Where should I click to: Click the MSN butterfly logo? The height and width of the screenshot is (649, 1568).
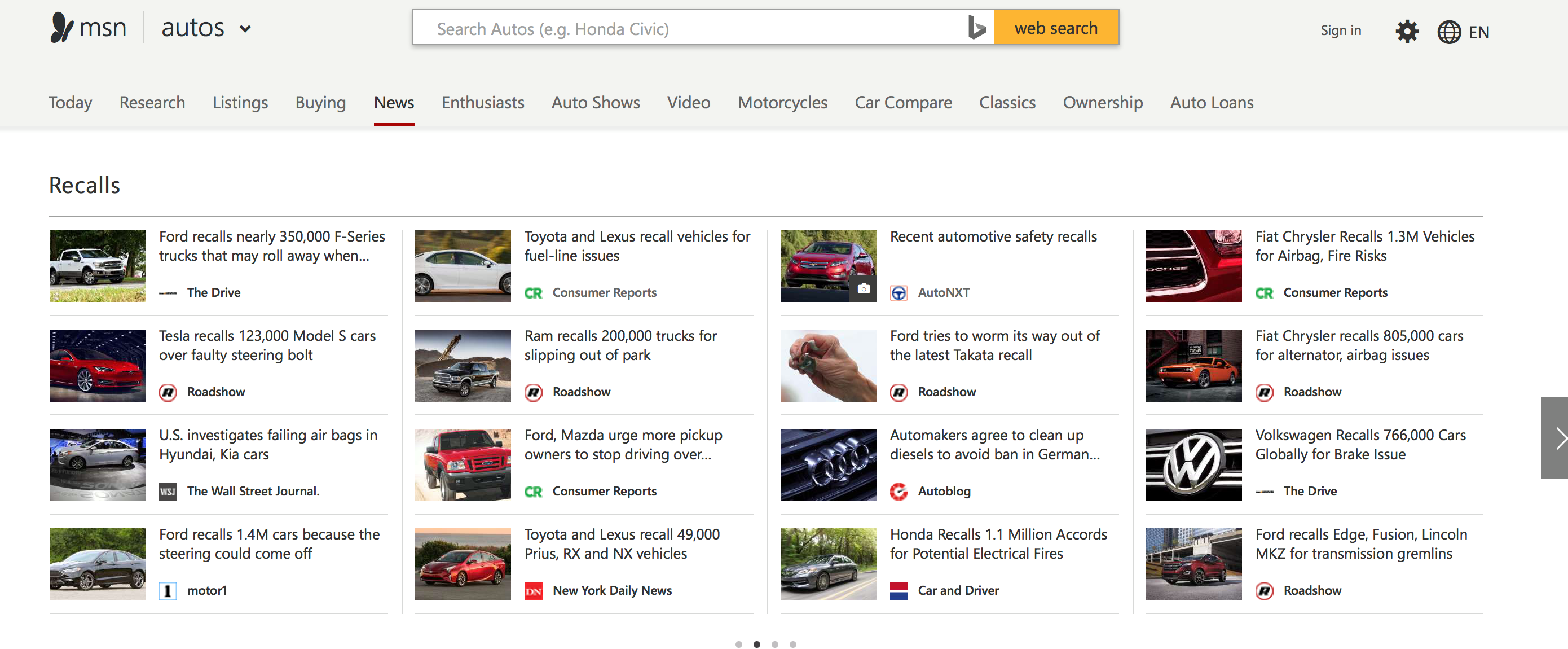tap(61, 28)
